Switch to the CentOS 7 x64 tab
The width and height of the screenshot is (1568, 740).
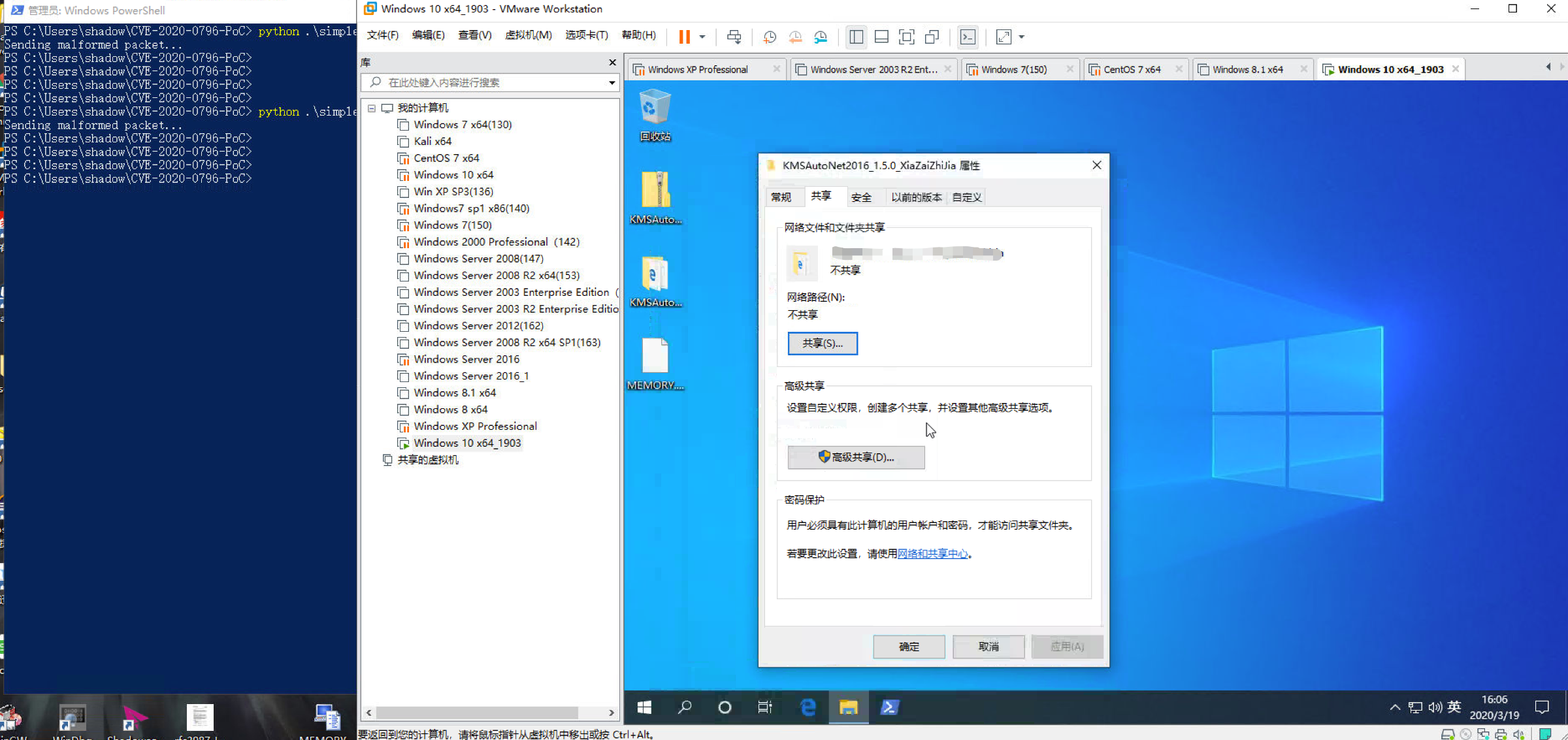point(1135,69)
